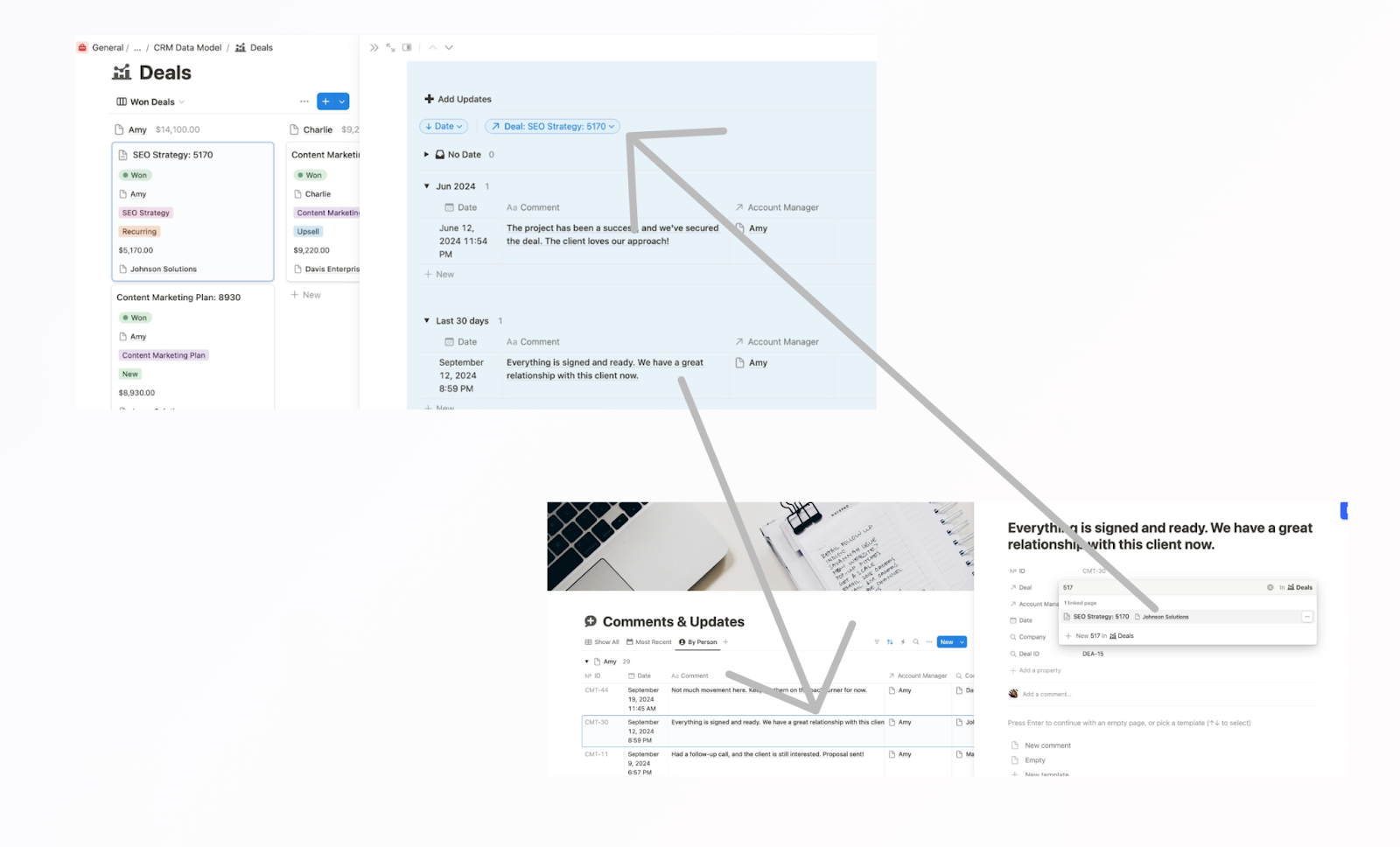1400x847 pixels.
Task: Open the CMT-11 follow-up call comment
Action: click(x=767, y=754)
